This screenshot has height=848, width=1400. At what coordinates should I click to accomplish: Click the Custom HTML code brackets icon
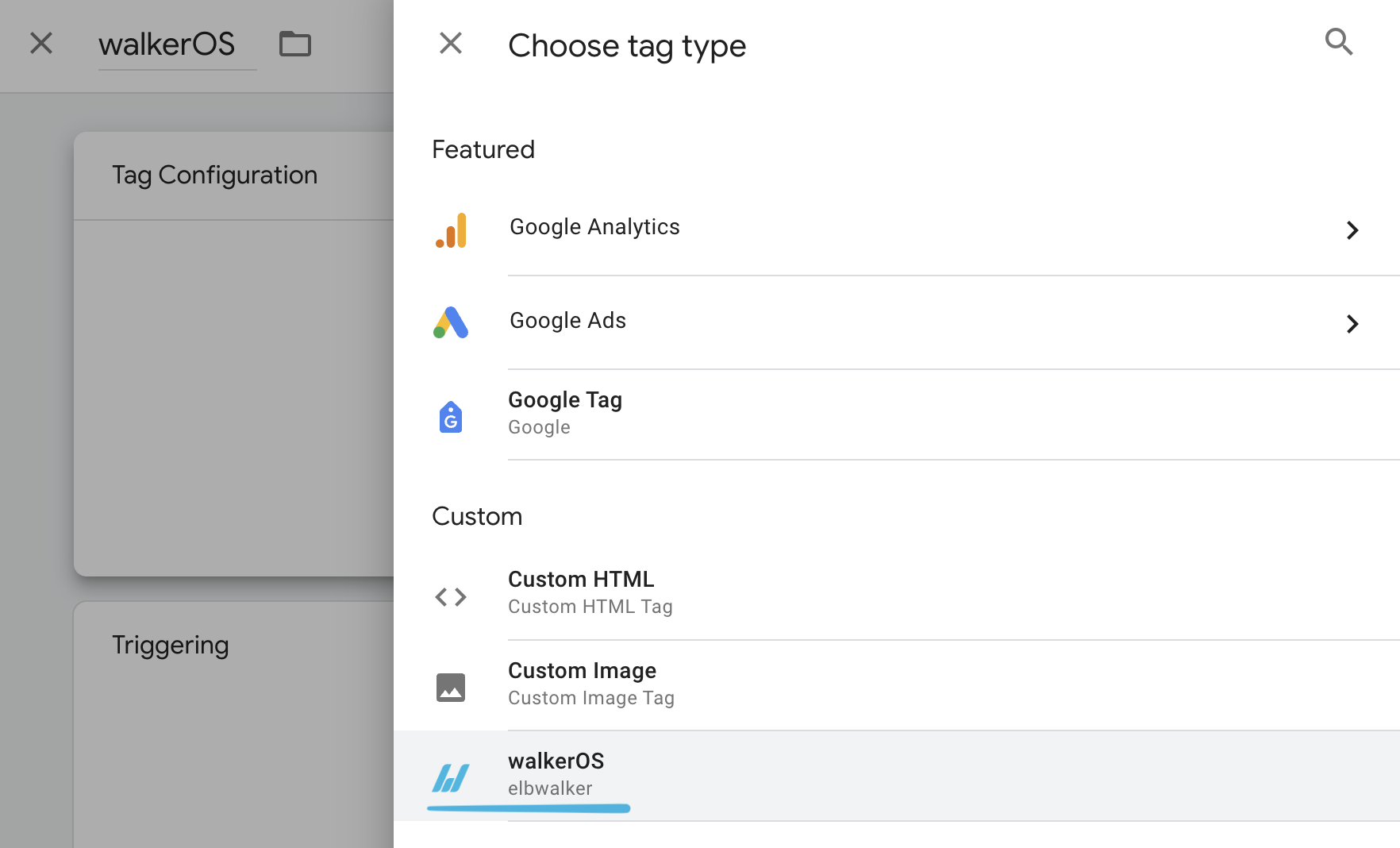click(451, 596)
